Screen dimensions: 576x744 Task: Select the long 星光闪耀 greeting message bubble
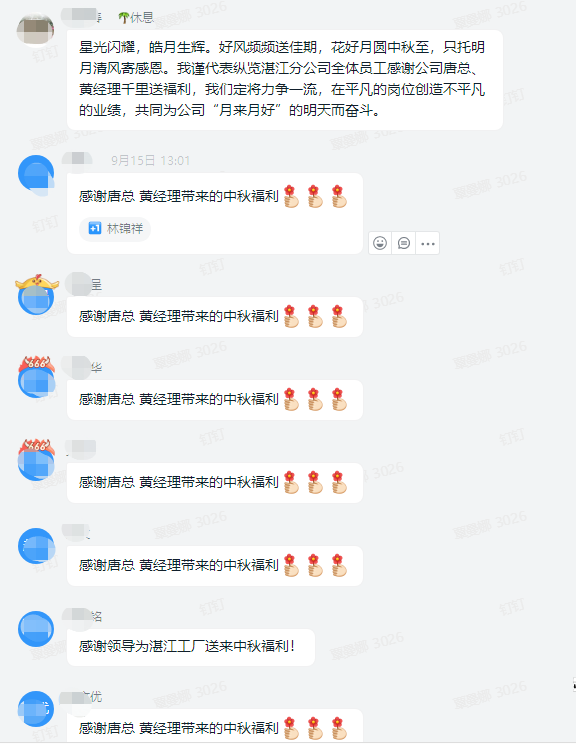click(285, 80)
